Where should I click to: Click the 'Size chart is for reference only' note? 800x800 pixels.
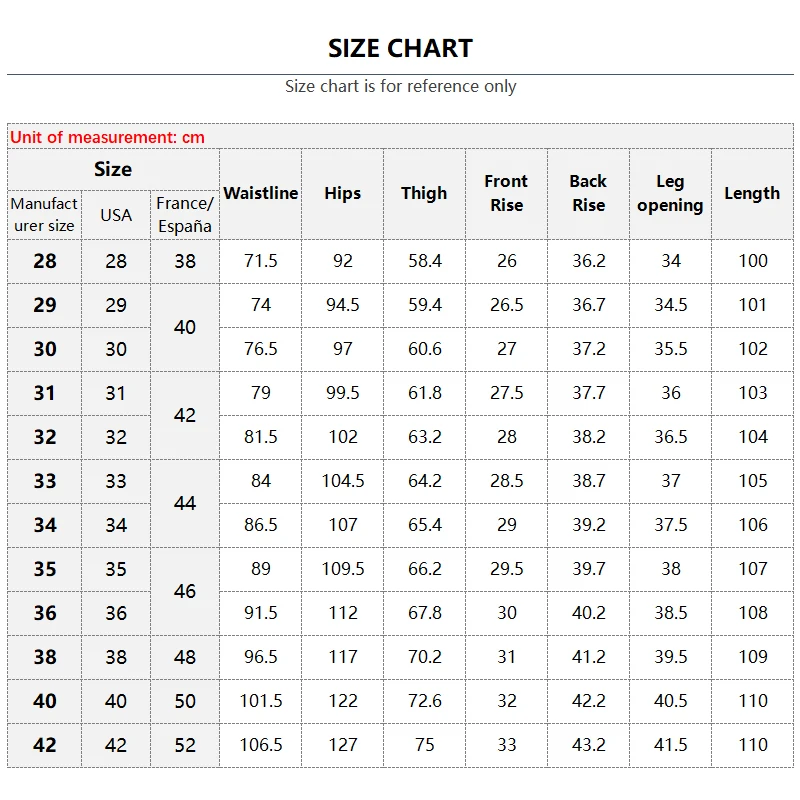tap(400, 86)
